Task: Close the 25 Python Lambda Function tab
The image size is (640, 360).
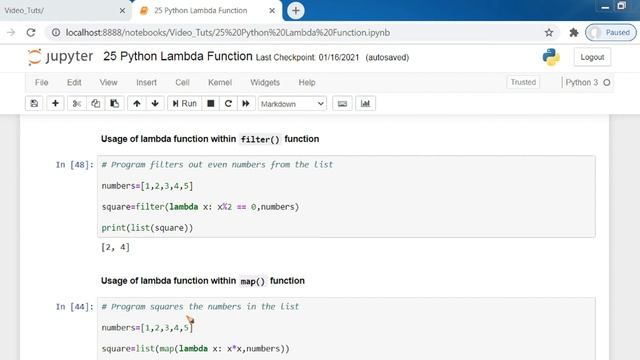Action: coord(272,11)
